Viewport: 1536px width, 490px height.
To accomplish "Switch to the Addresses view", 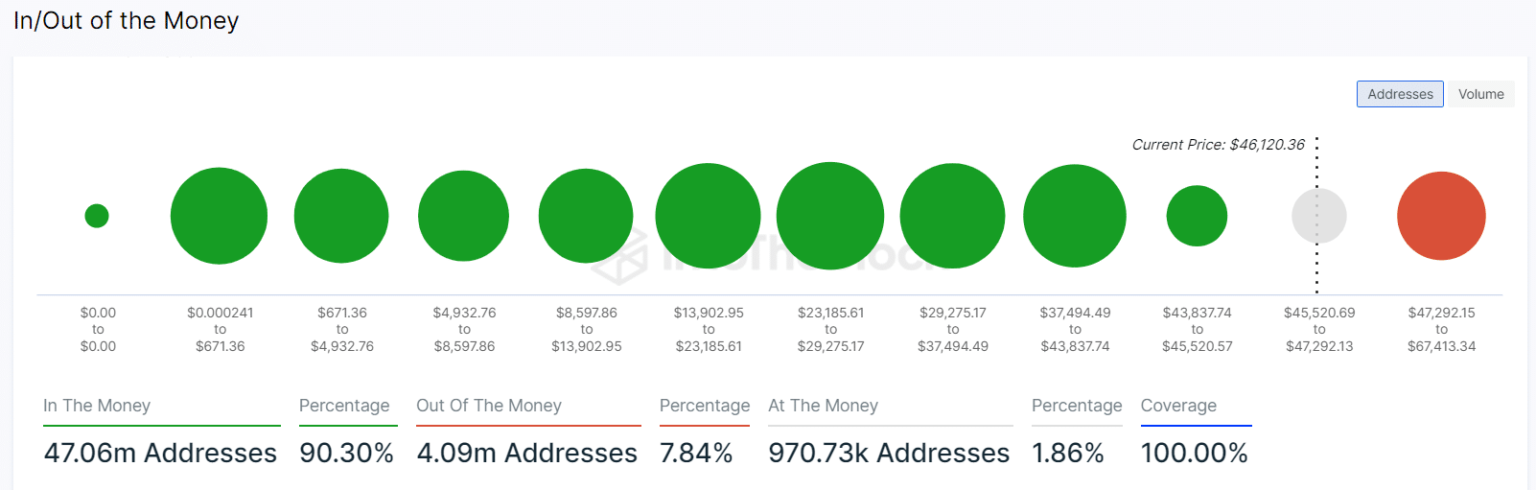I will (1399, 94).
